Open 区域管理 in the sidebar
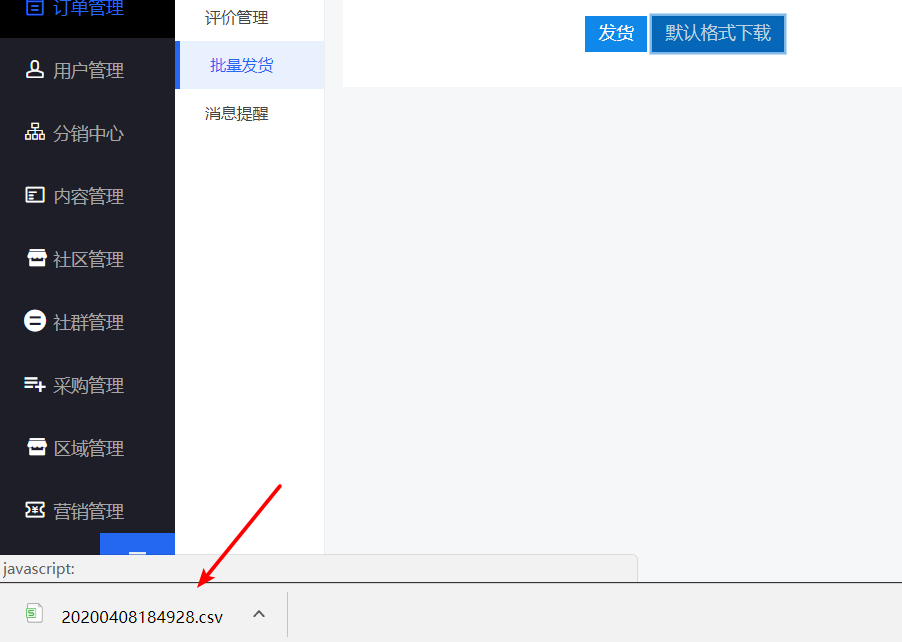The image size is (902, 642). [x=89, y=448]
